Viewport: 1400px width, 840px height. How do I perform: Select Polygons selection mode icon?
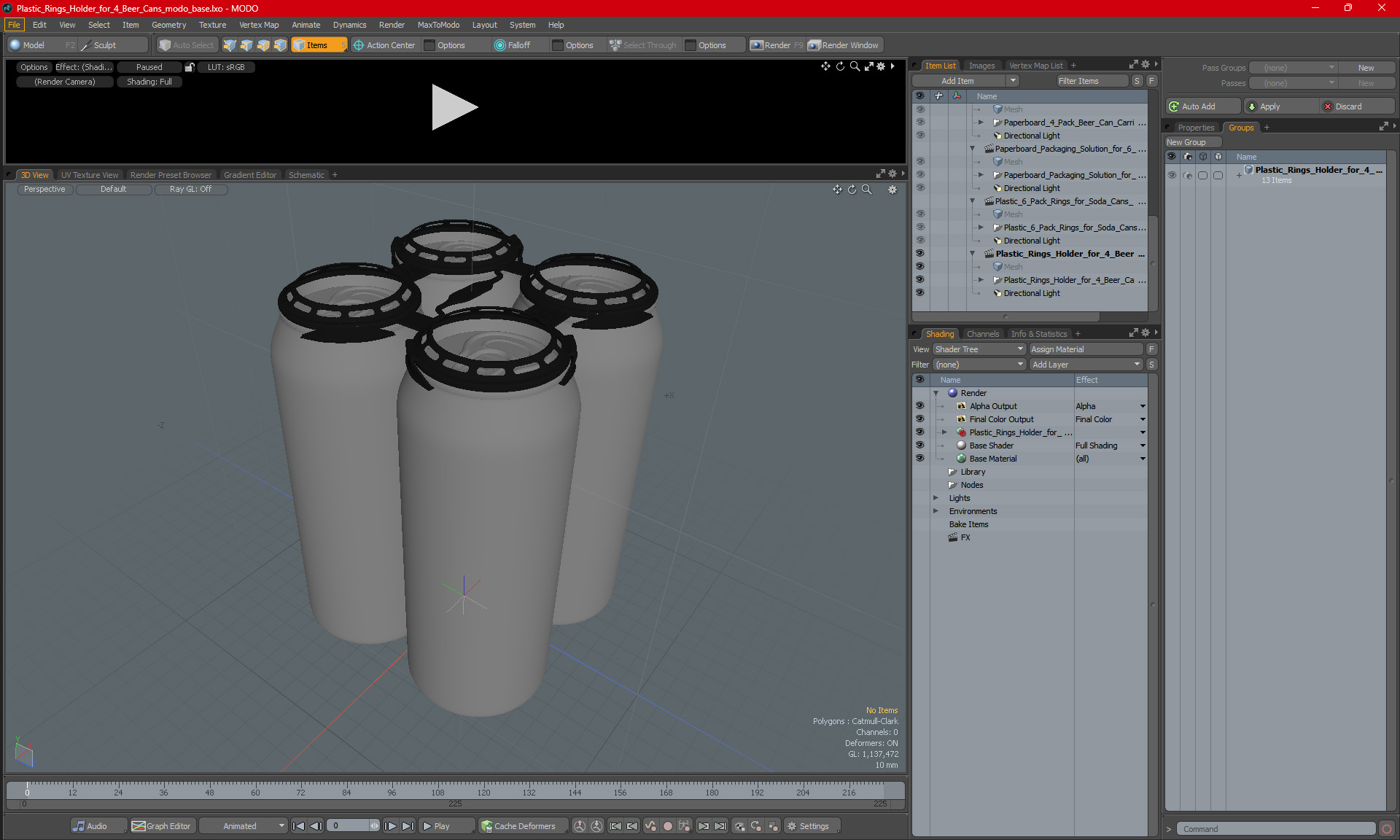click(x=263, y=45)
